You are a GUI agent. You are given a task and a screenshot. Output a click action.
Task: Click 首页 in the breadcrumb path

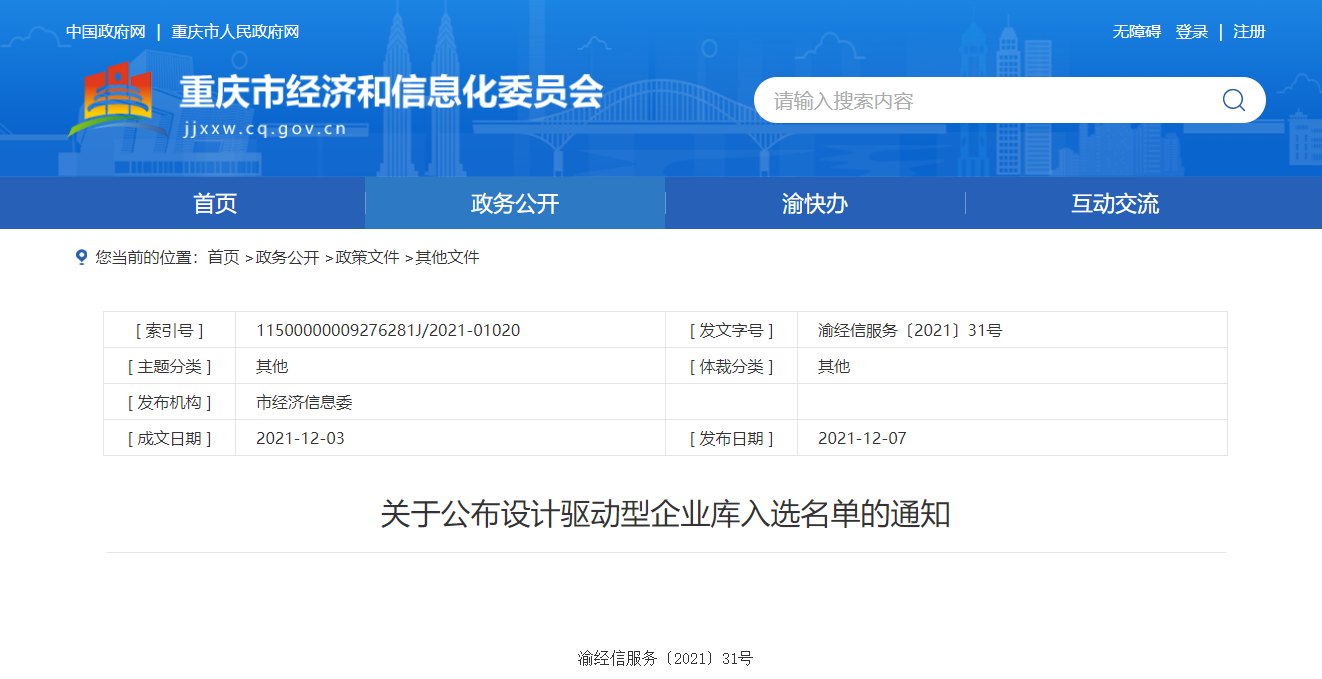coord(223,257)
